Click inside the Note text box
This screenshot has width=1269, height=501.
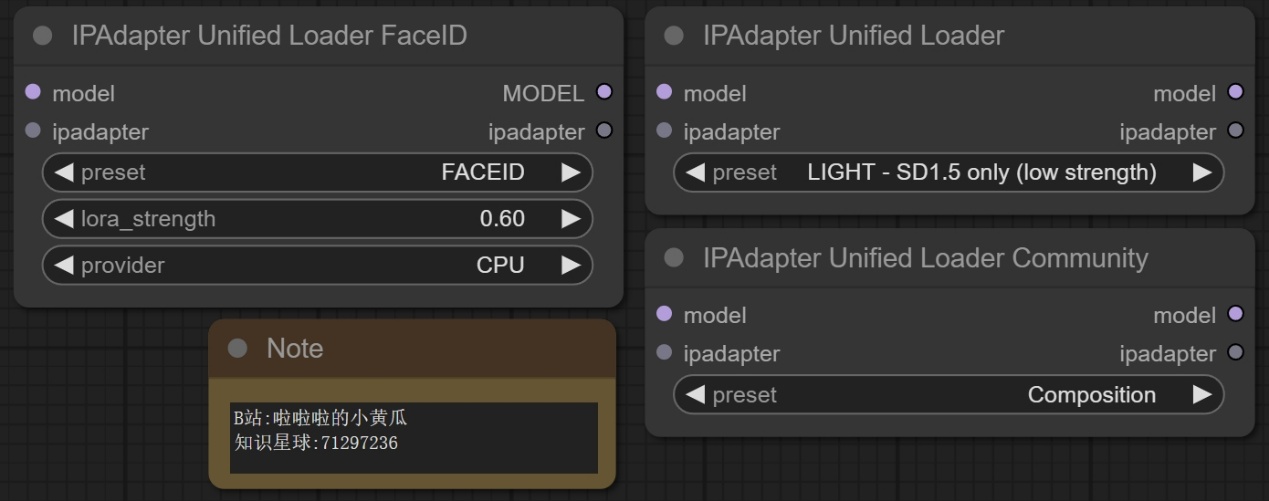(x=413, y=437)
